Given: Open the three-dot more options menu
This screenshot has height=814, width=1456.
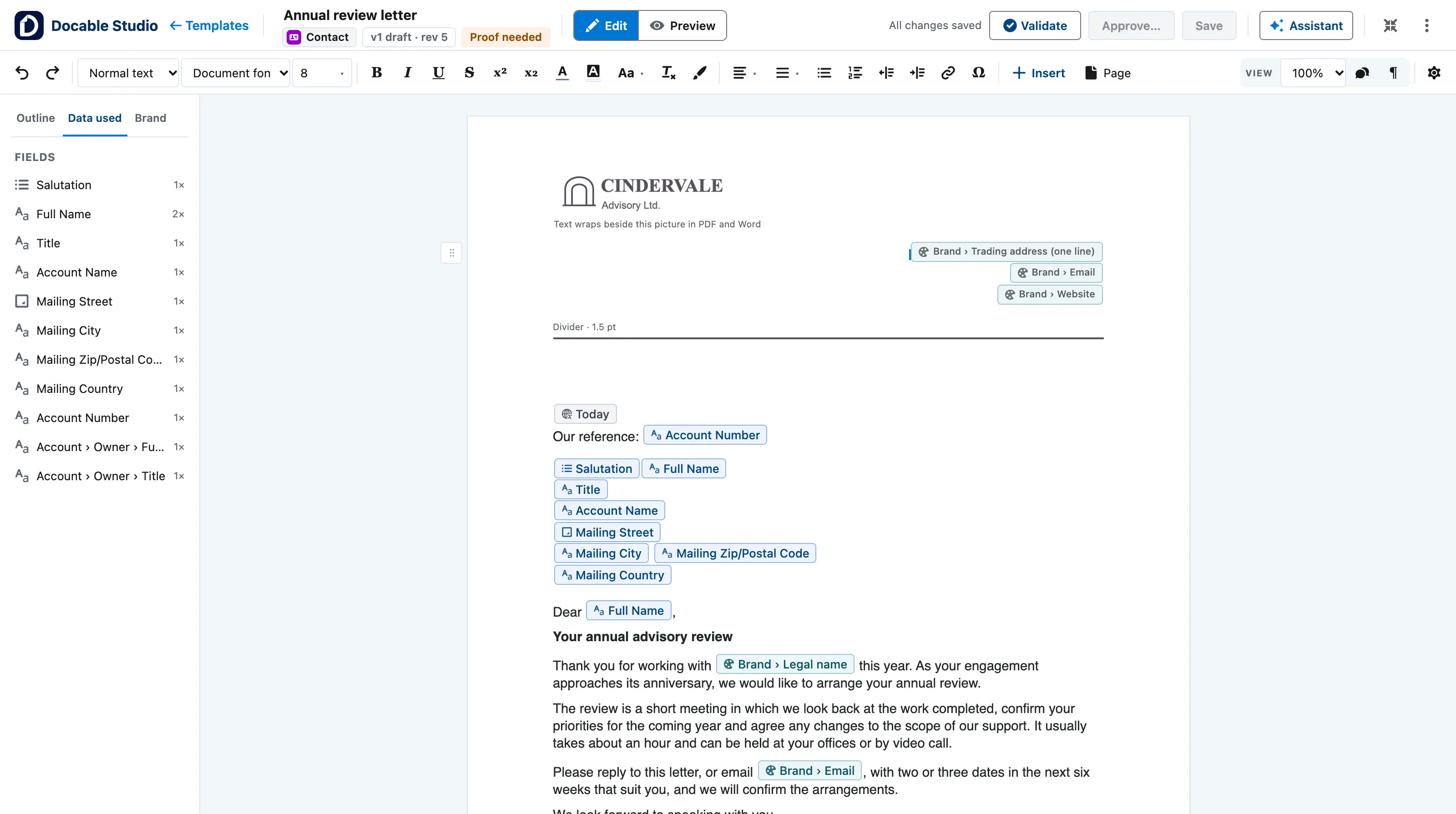Looking at the screenshot, I should [1426, 25].
